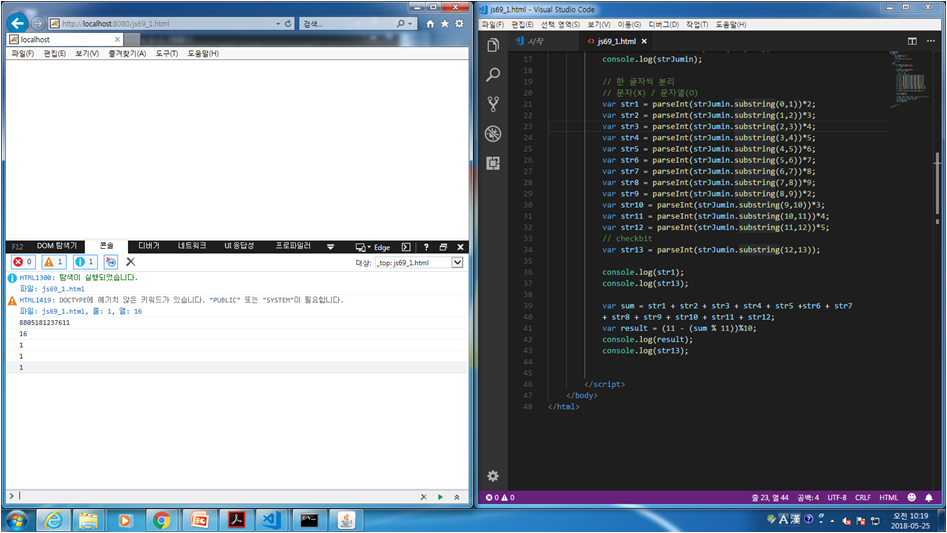Open IE 파일(F) menu
This screenshot has width=947, height=533.
(x=22, y=54)
